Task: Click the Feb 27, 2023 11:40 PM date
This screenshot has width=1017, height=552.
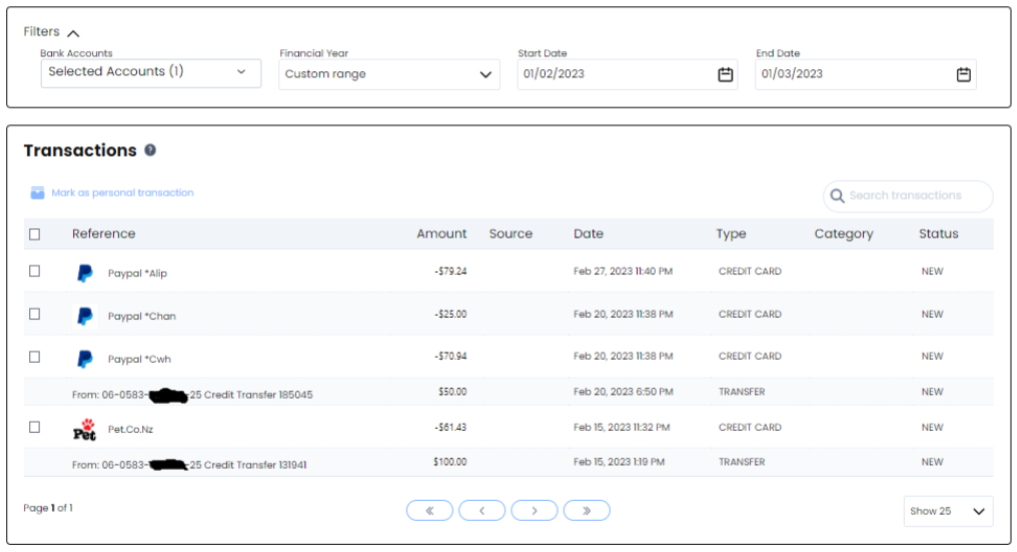Action: [x=623, y=271]
